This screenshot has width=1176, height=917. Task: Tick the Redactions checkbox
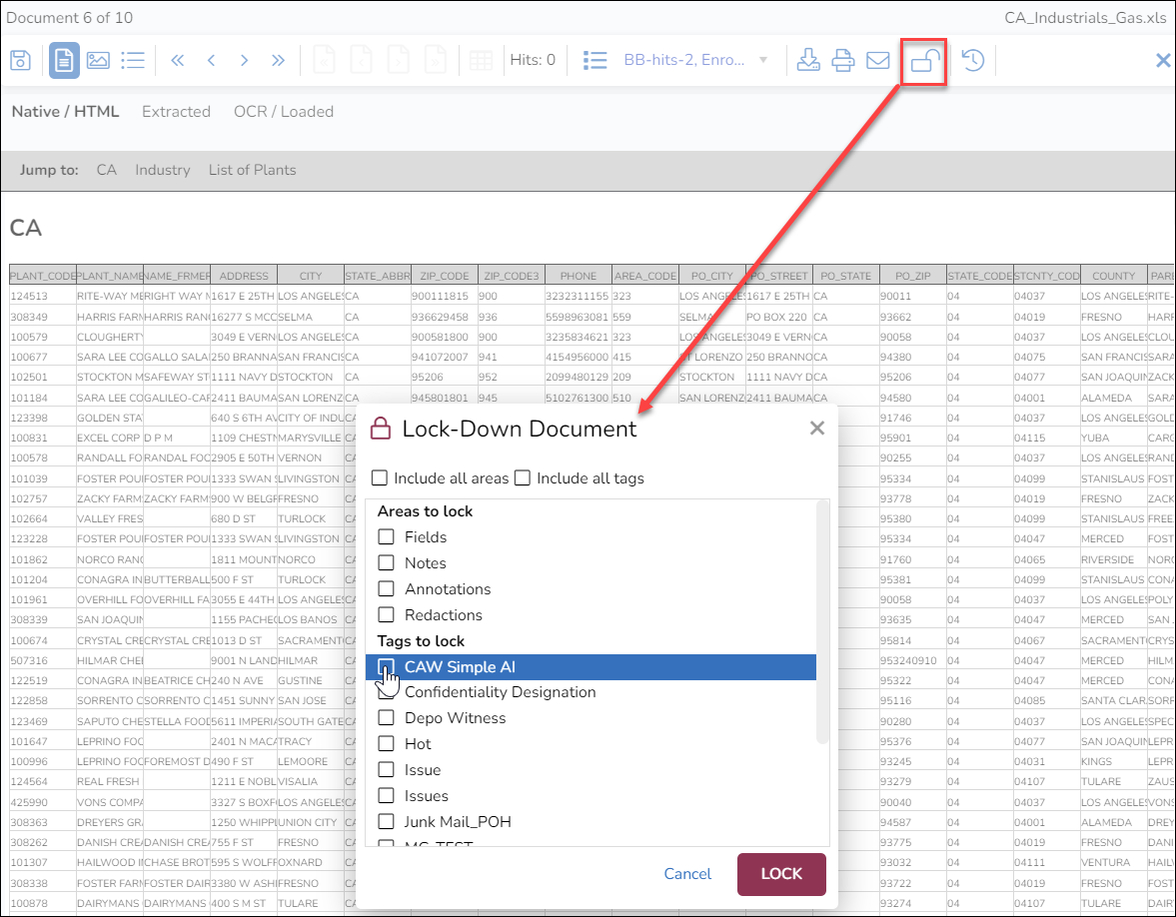click(386, 615)
